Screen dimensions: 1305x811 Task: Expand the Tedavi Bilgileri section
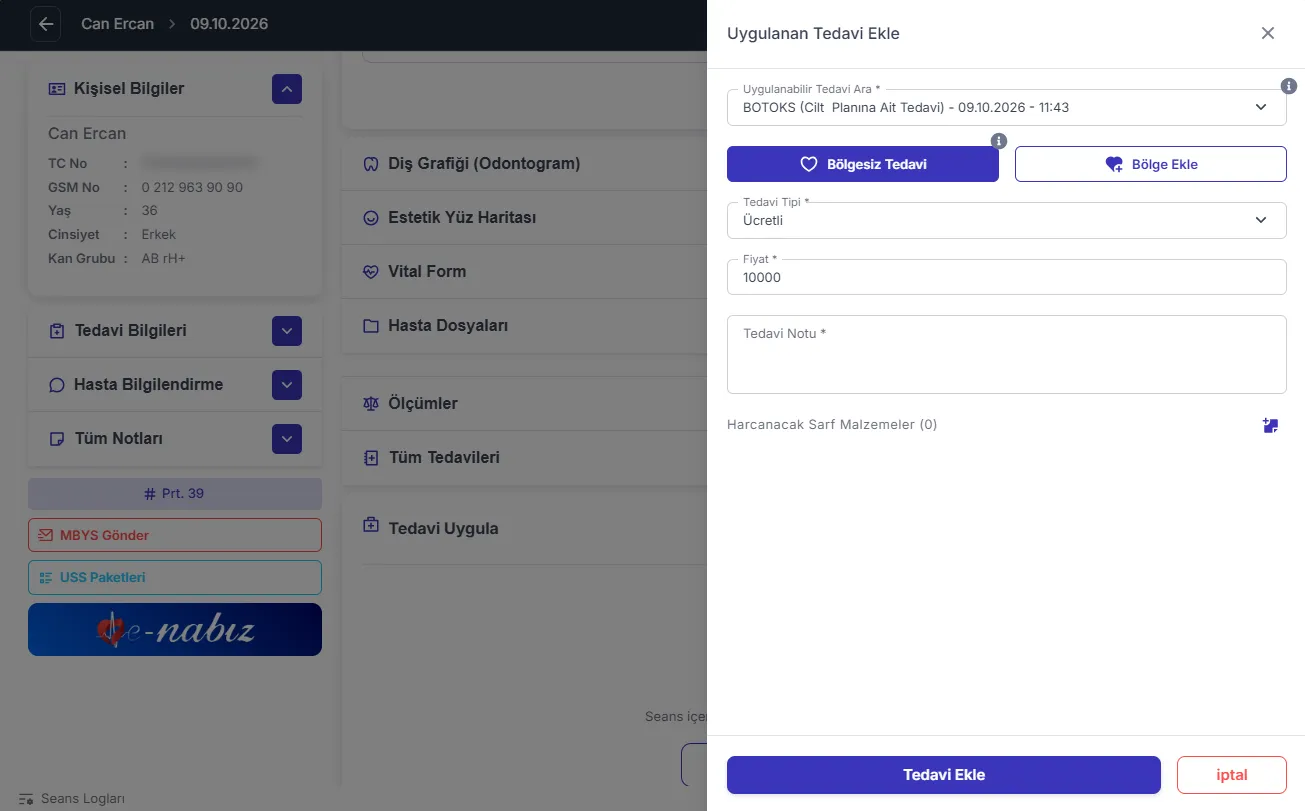pyautogui.click(x=287, y=331)
